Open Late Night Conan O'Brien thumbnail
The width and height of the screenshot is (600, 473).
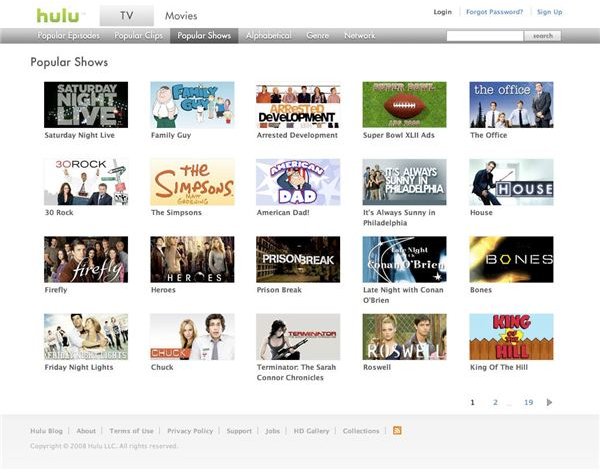point(404,259)
